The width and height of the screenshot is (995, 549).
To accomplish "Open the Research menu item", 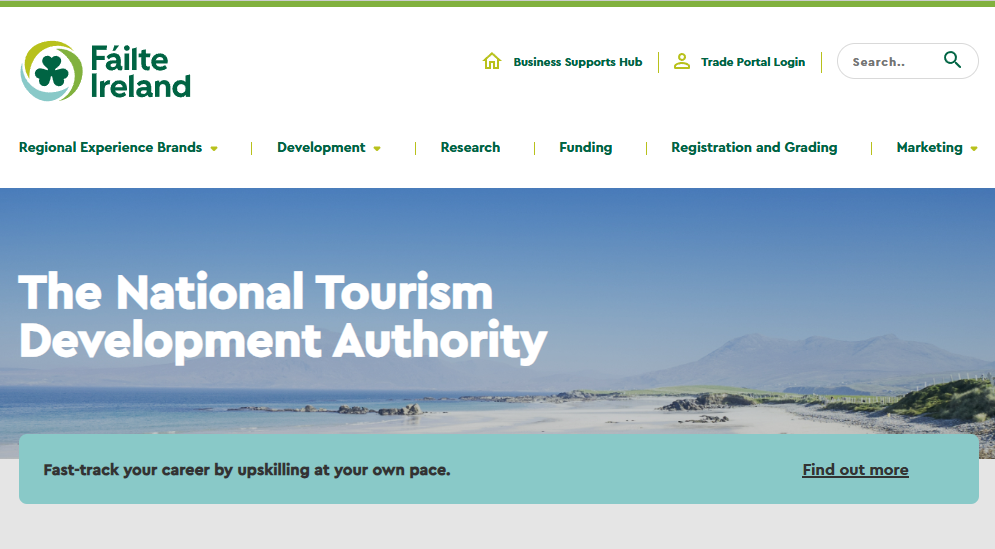I will (x=470, y=147).
